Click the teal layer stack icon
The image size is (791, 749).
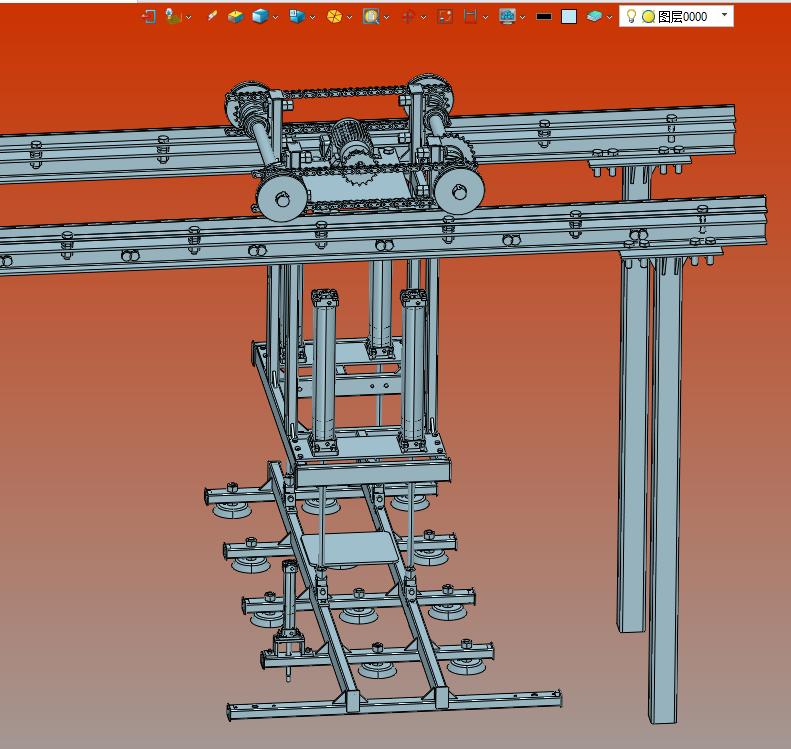(594, 17)
